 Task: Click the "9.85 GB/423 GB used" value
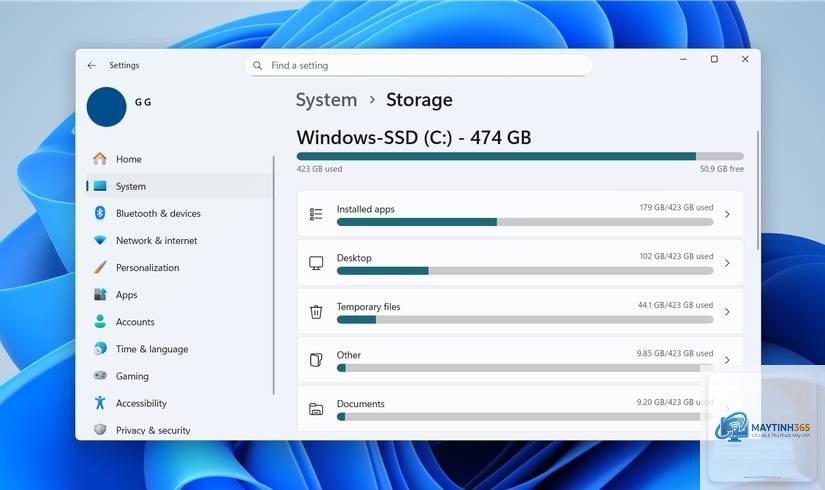point(675,353)
